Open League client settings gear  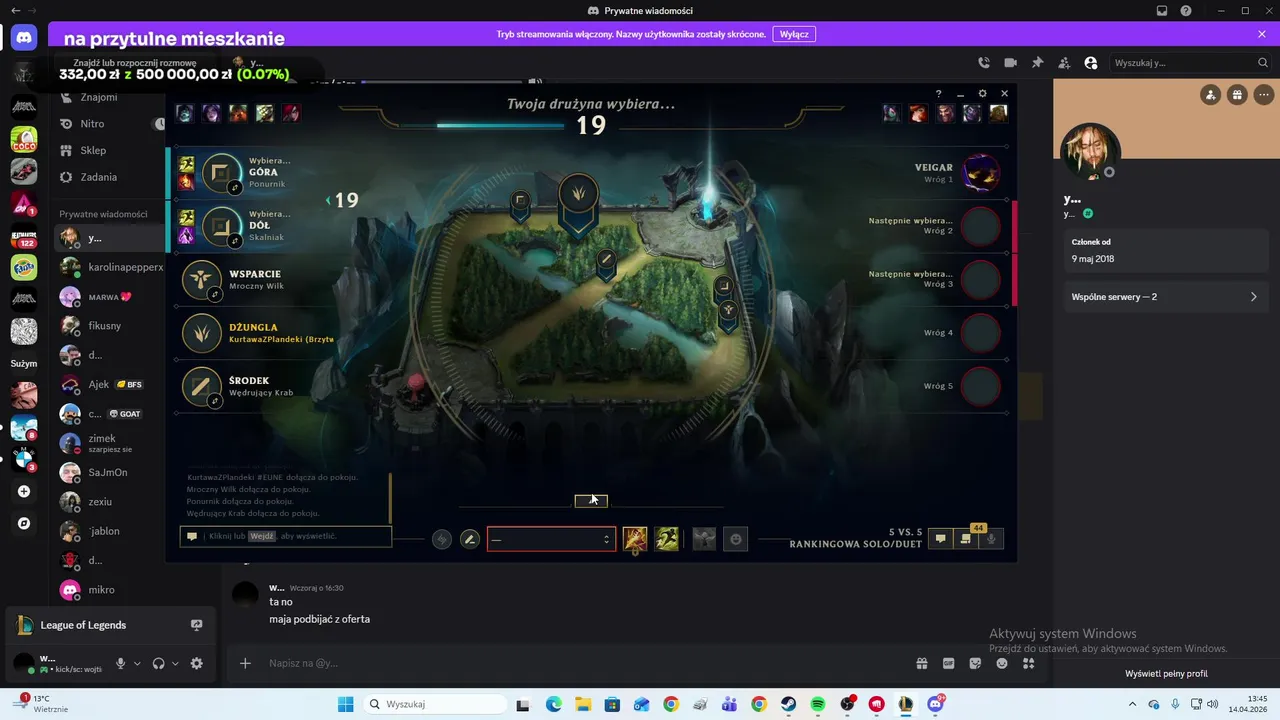pyautogui.click(x=982, y=94)
